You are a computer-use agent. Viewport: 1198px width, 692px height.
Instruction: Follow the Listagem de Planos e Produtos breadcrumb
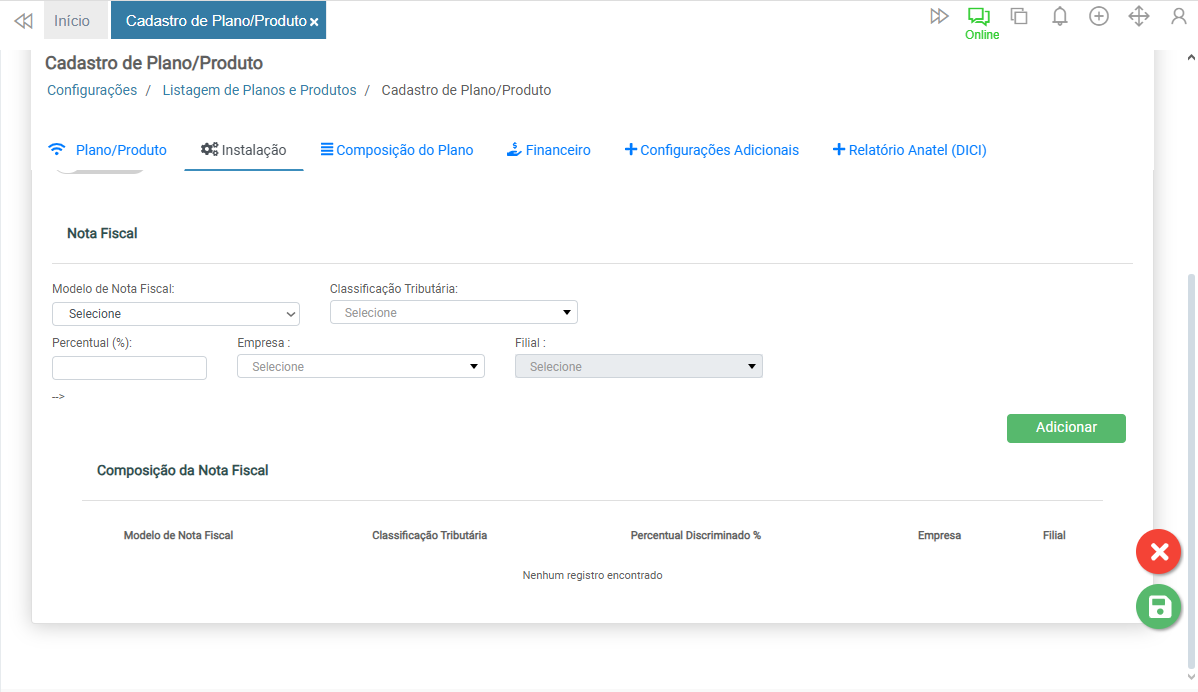tap(261, 90)
